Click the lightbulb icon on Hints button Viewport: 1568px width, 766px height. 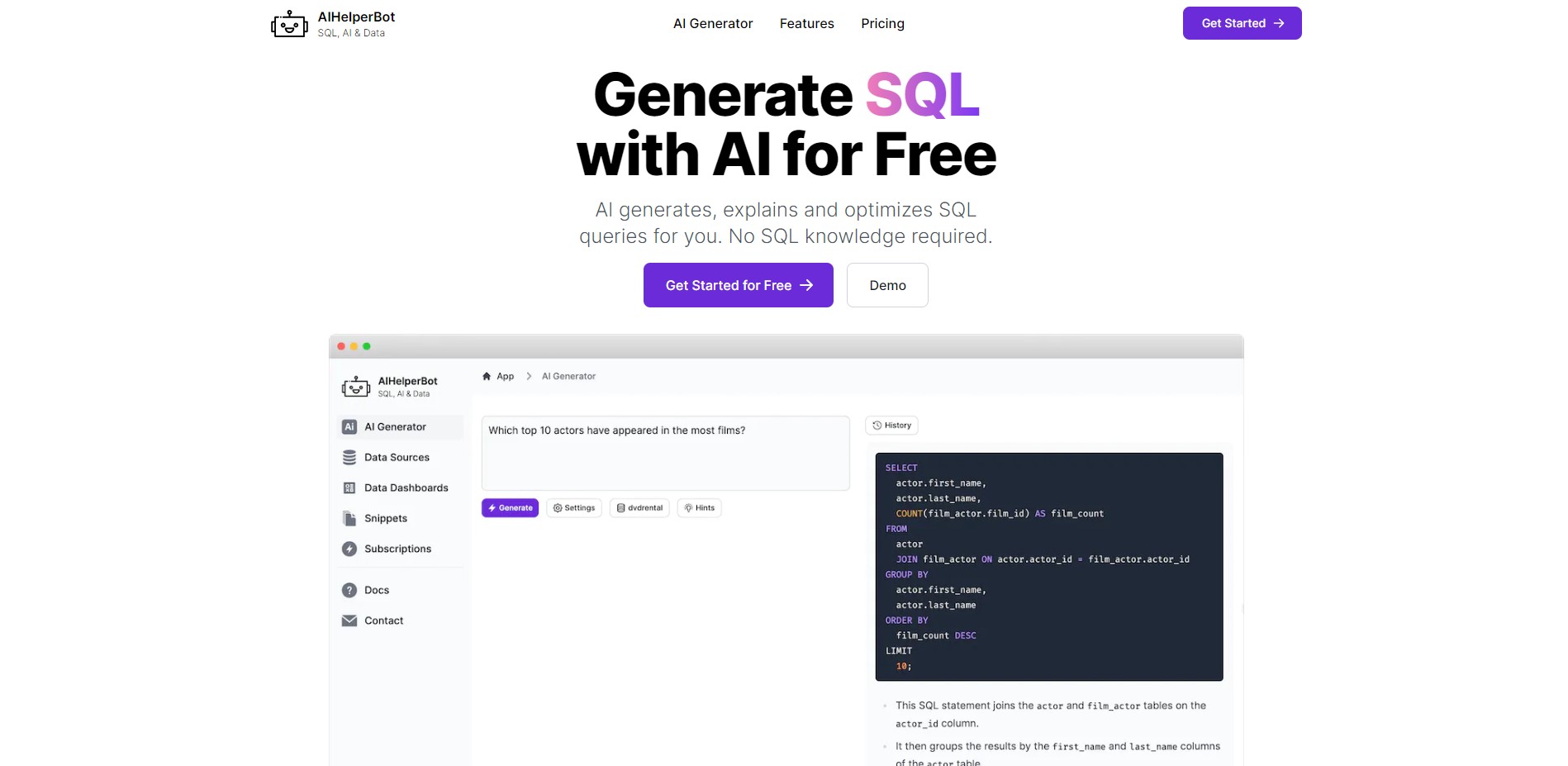point(688,508)
